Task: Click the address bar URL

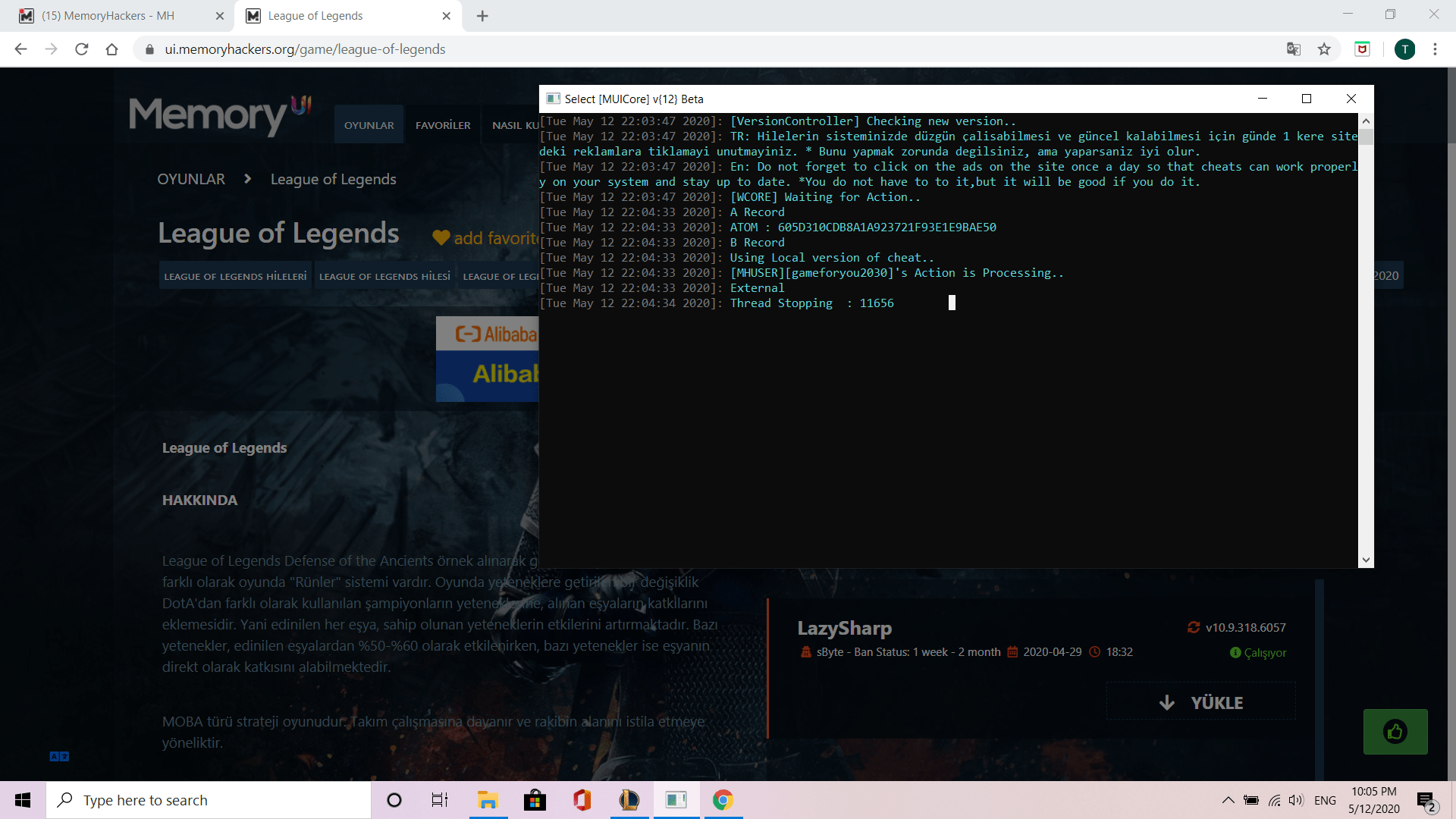Action: [305, 49]
